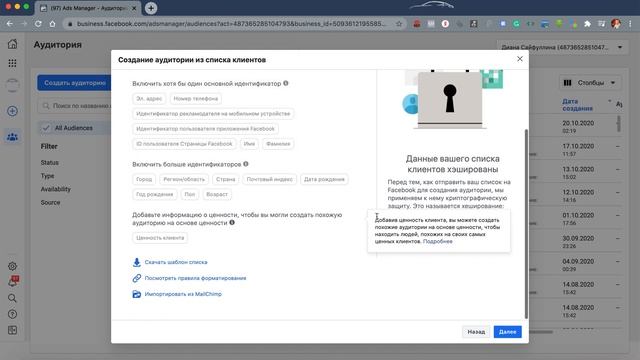Image resolution: width=640 pixels, height=360 pixels.
Task: Expand the Type filter
Action: click(x=47, y=176)
